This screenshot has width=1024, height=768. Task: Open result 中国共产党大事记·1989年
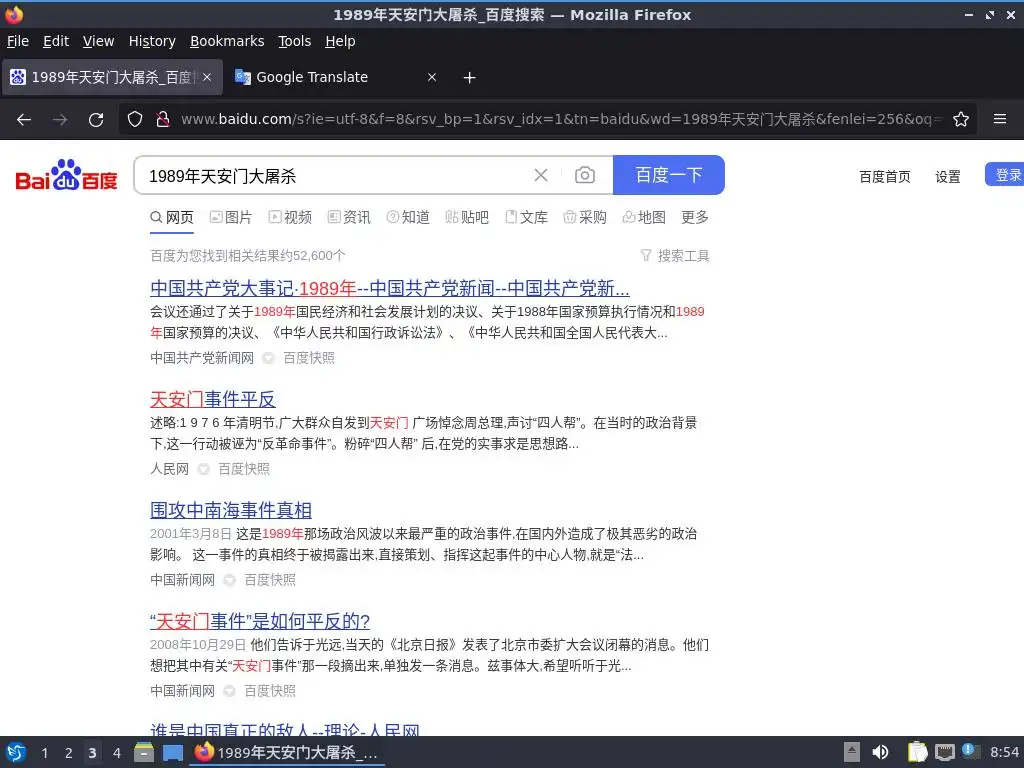coord(390,288)
